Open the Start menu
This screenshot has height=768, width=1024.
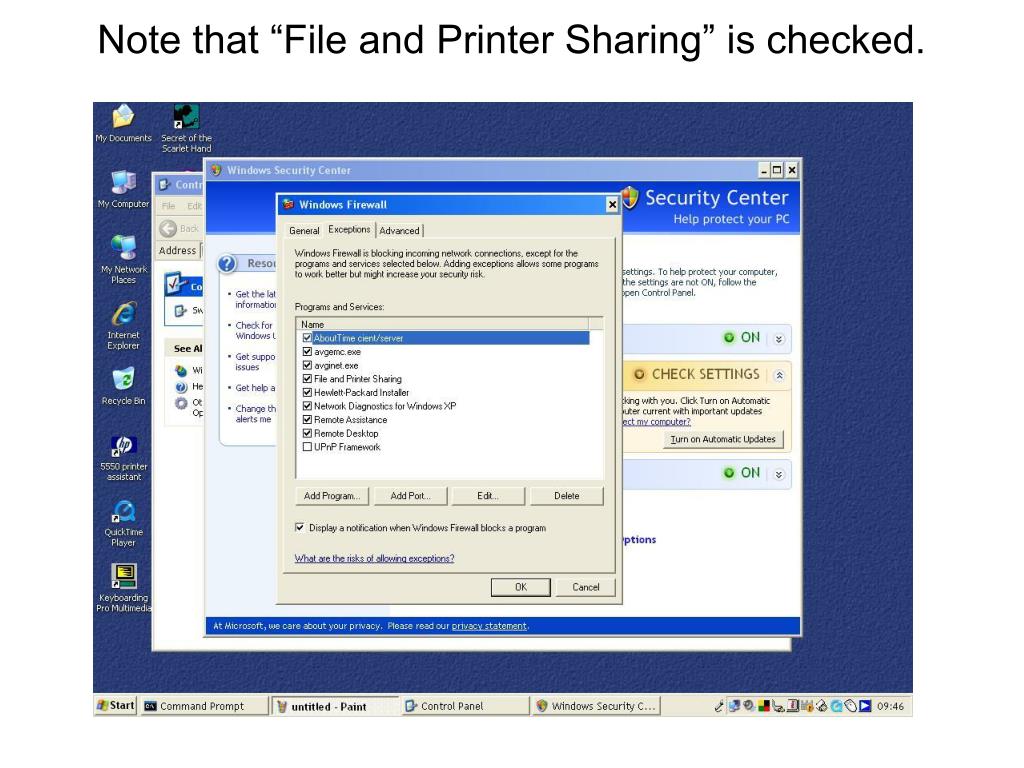point(116,705)
